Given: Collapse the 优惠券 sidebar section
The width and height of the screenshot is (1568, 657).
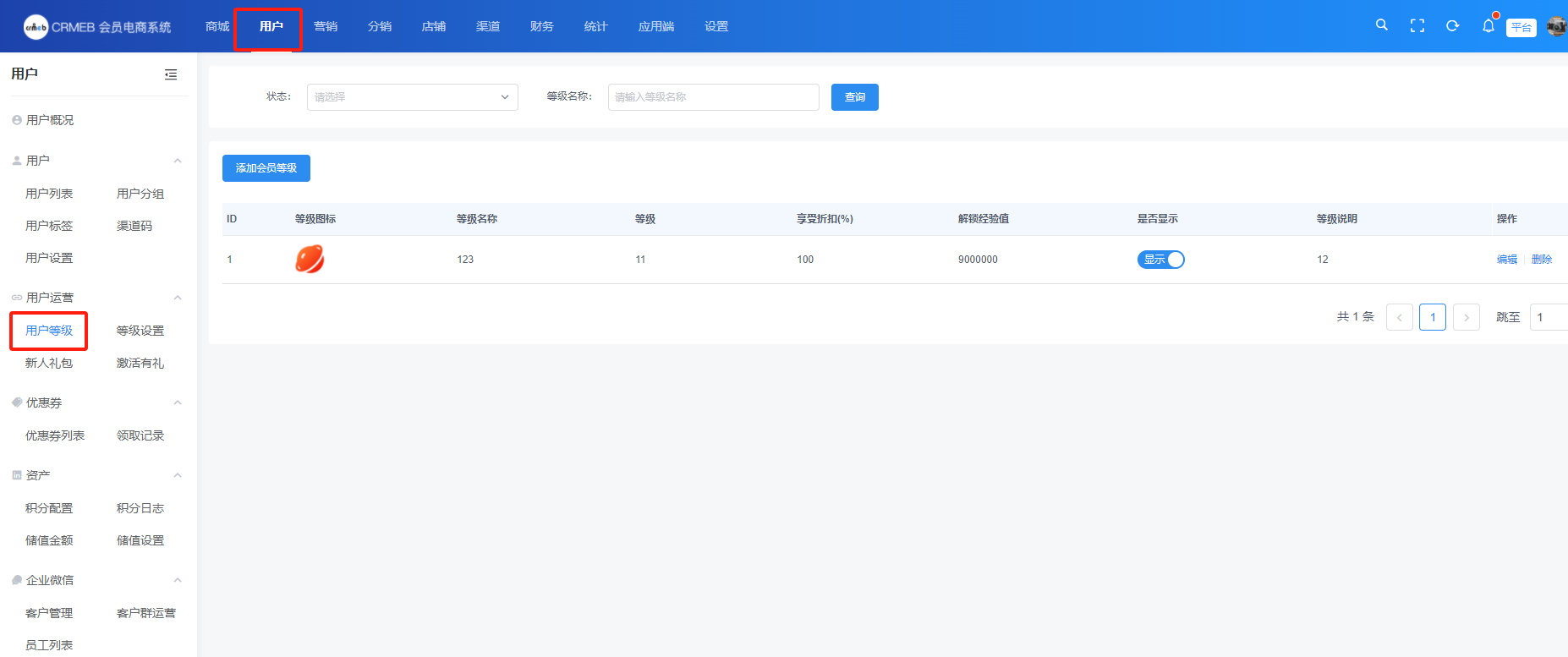Looking at the screenshot, I should (178, 402).
